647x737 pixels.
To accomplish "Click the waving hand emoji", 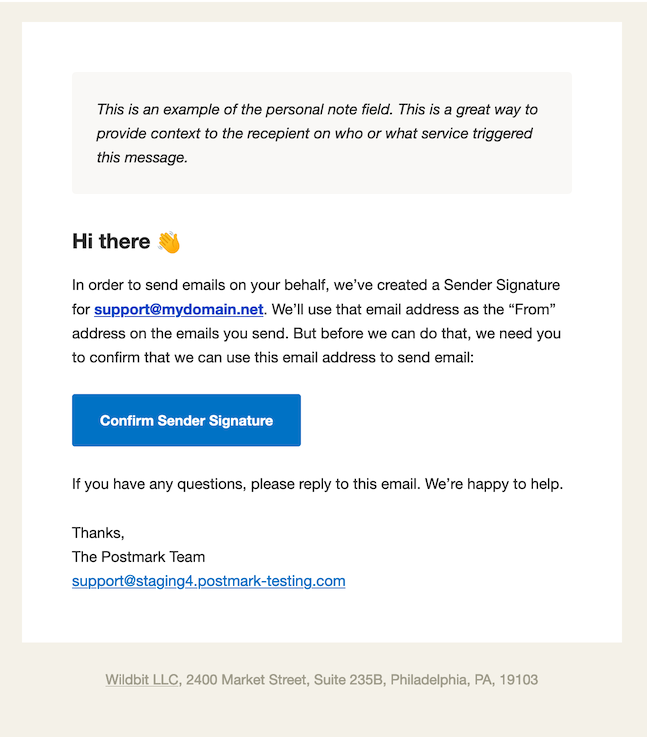I will [169, 242].
